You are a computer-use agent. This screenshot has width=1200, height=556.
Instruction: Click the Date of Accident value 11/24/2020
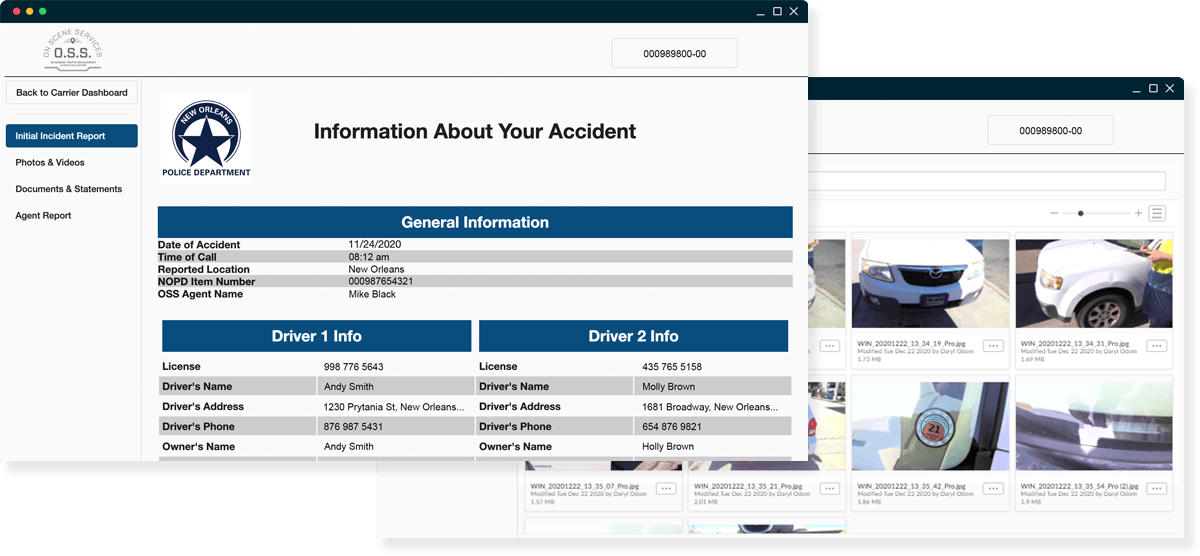[x=374, y=244]
